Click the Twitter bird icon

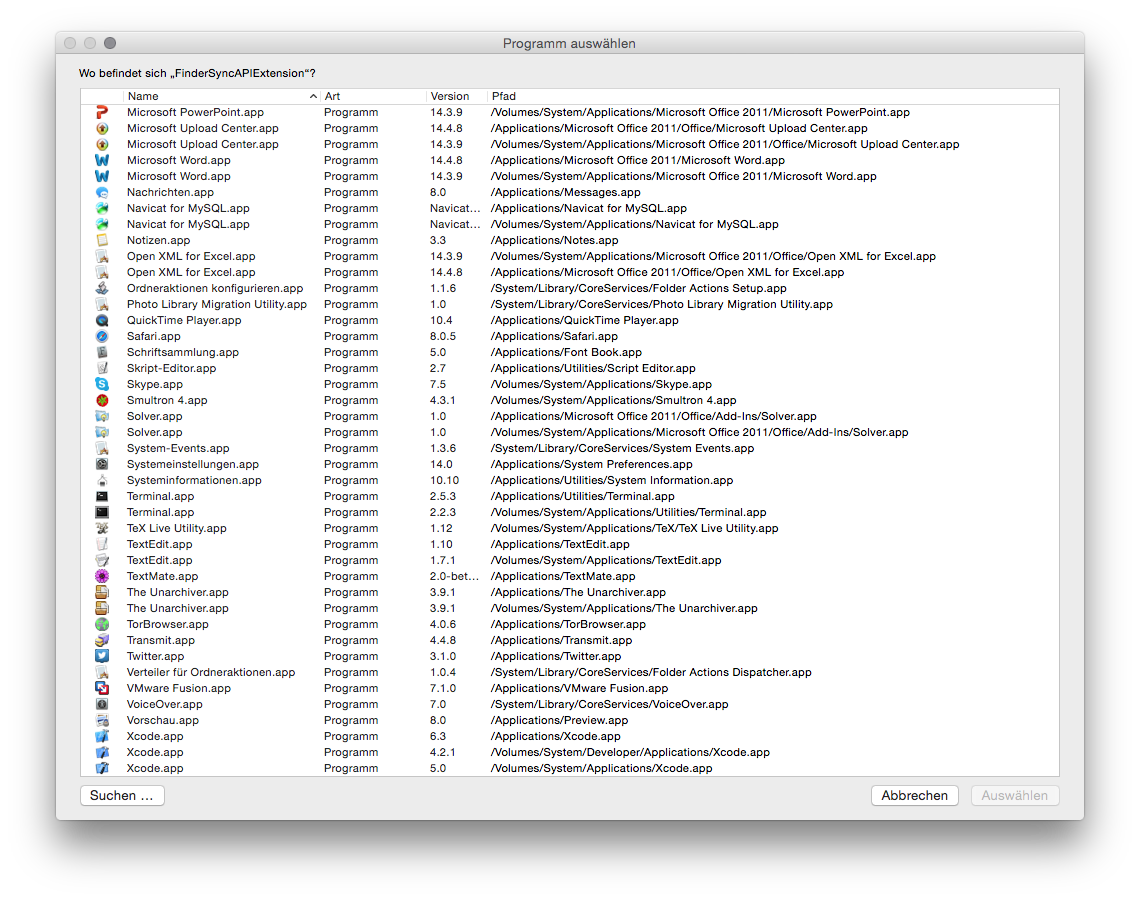[102, 656]
